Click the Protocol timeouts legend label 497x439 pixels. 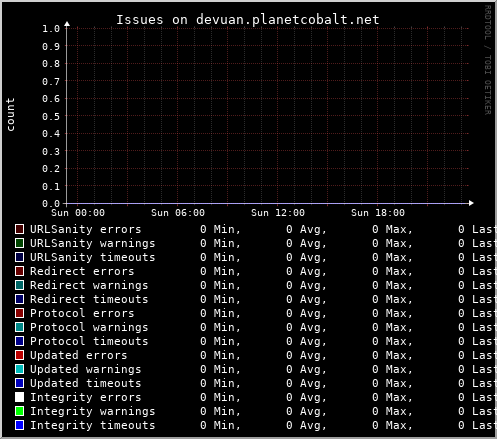tap(89, 341)
